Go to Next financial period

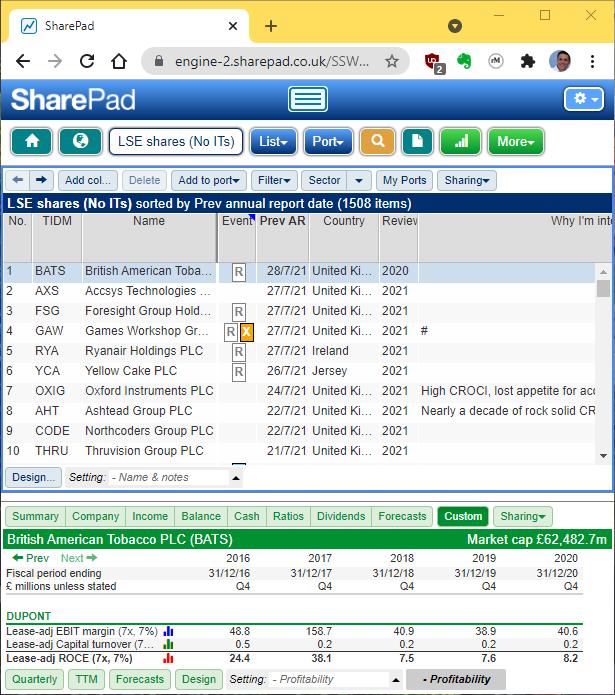(x=79, y=558)
